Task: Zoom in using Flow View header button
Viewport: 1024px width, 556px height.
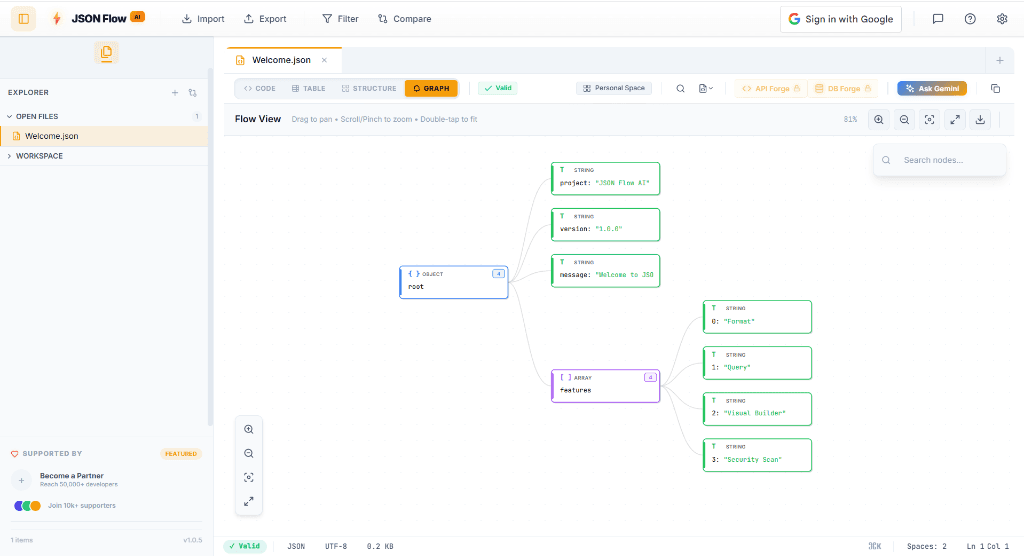Action: [878, 120]
